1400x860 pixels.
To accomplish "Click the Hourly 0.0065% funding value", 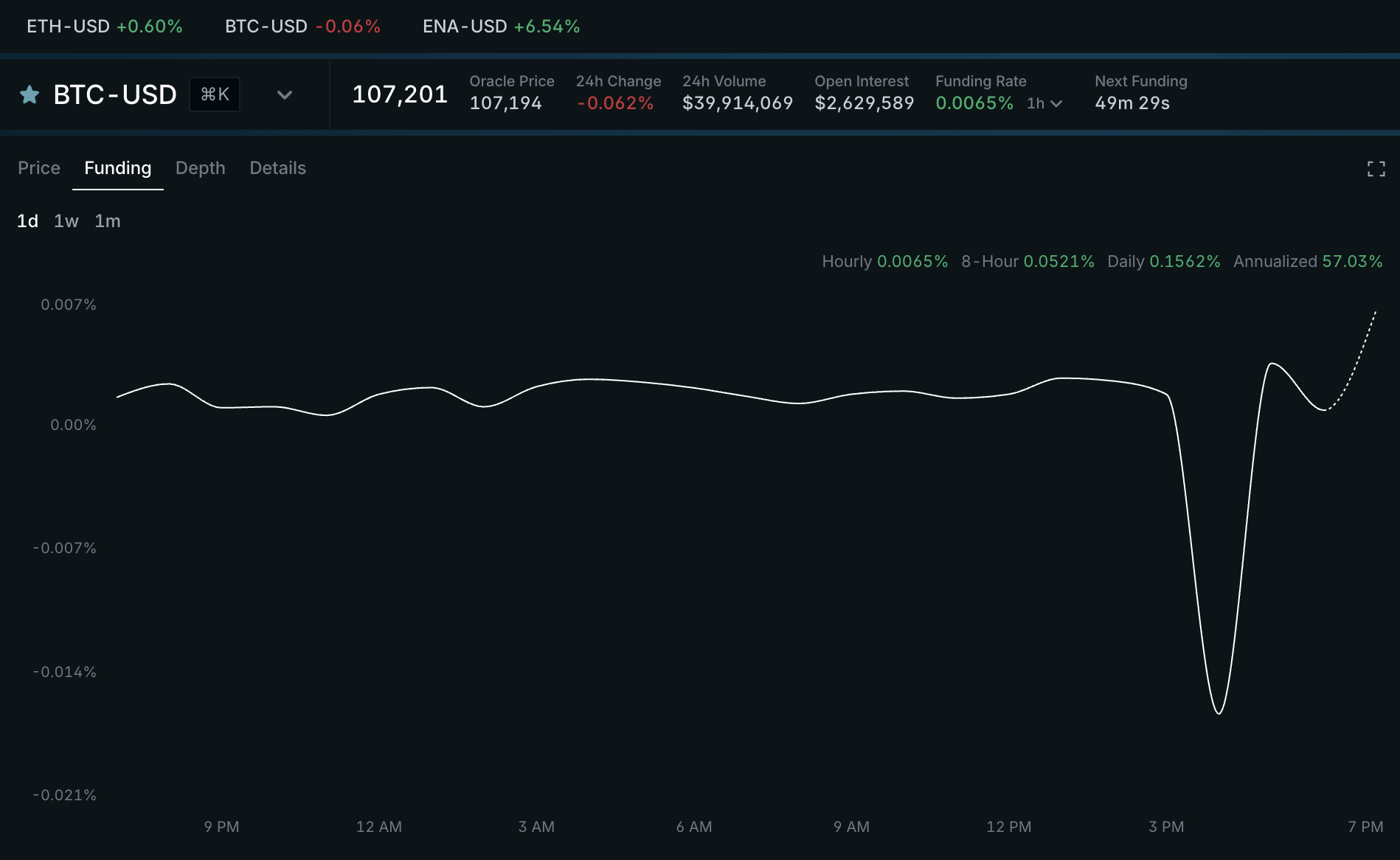I will pyautogui.click(x=912, y=262).
